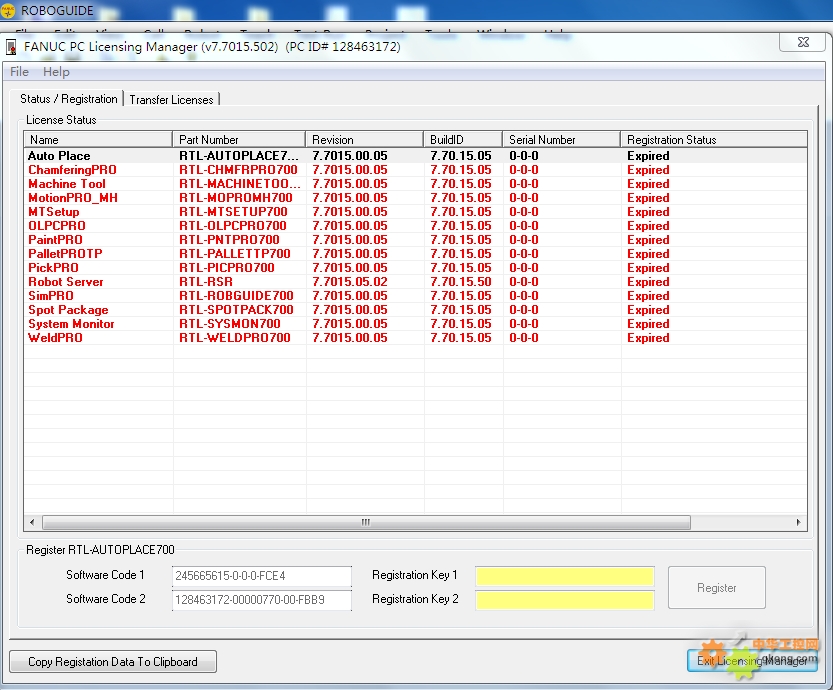The height and width of the screenshot is (690, 833).
Task: Select the Auto Place license row
Action: 415,156
